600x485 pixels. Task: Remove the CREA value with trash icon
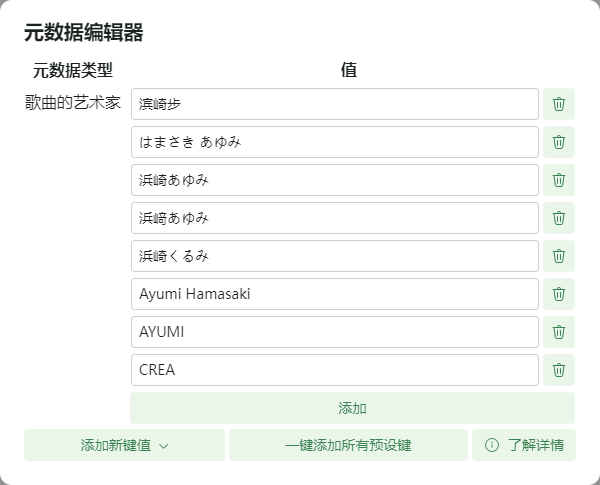559,370
